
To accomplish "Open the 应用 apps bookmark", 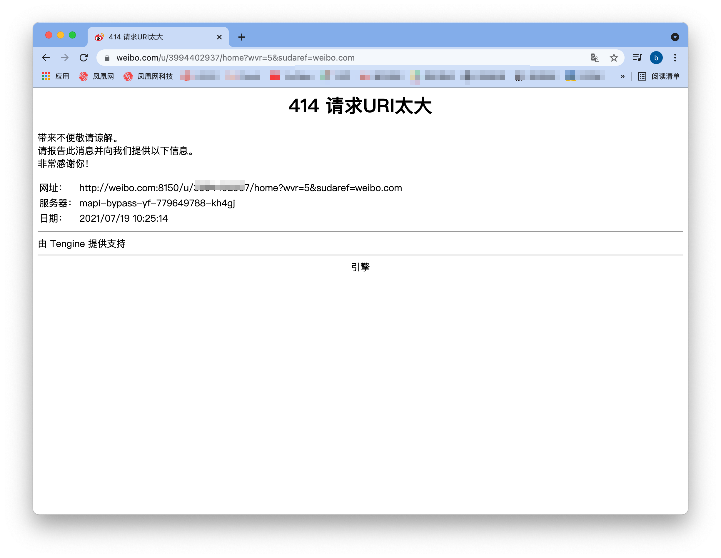I will (x=55, y=76).
